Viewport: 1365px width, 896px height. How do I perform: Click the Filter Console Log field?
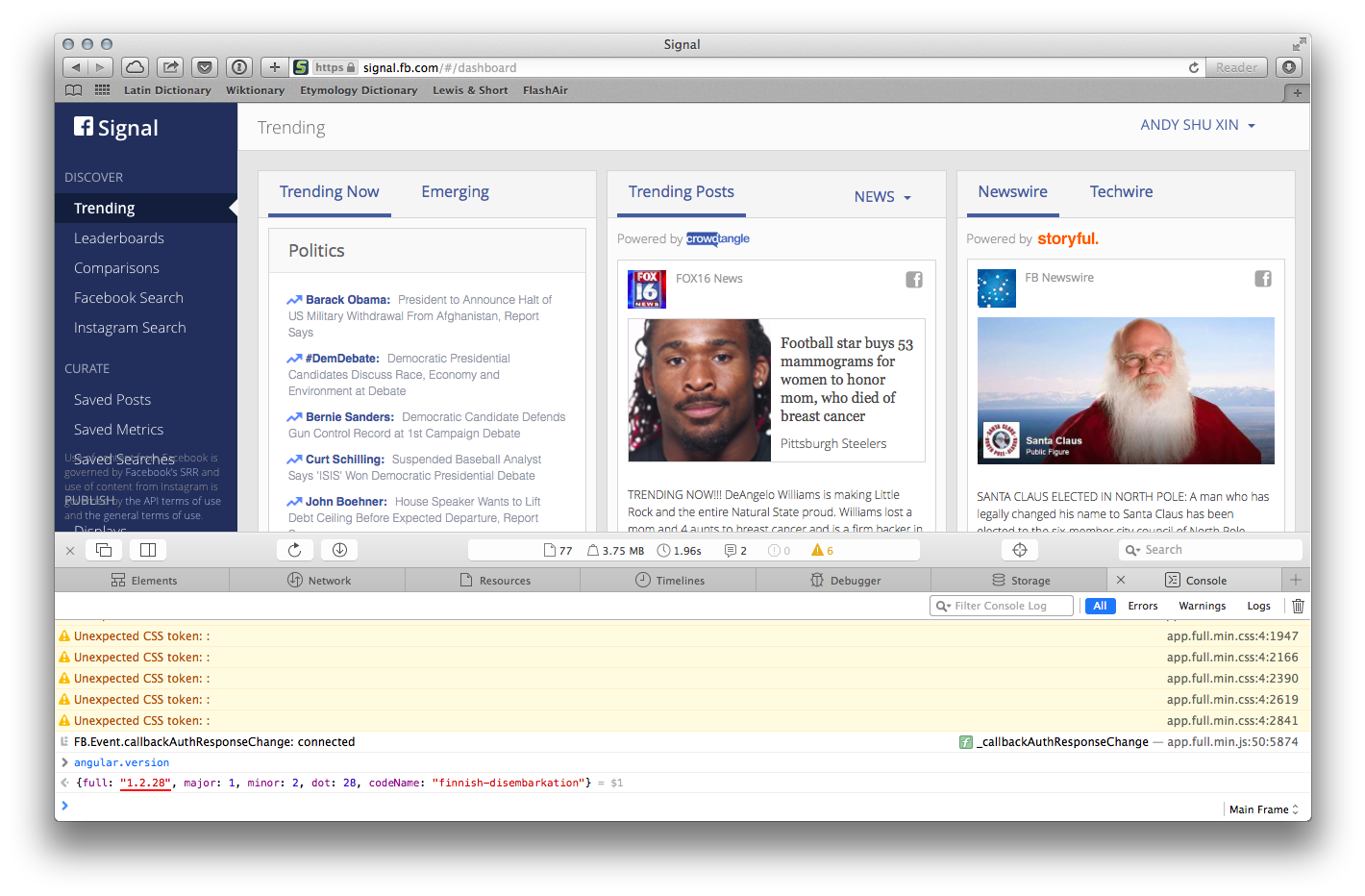coord(1002,606)
